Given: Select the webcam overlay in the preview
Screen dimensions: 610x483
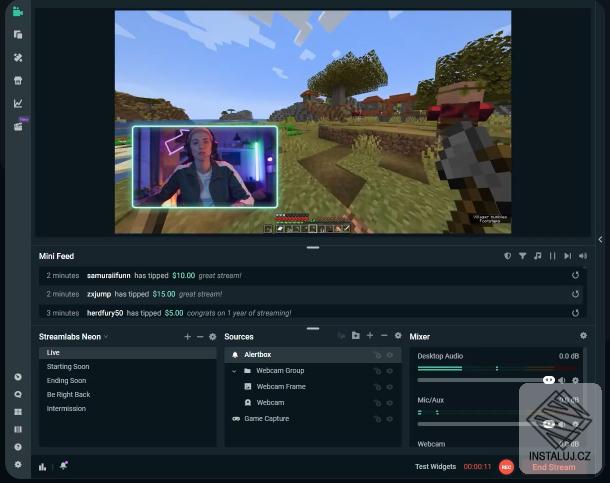Looking at the screenshot, I should tap(205, 167).
